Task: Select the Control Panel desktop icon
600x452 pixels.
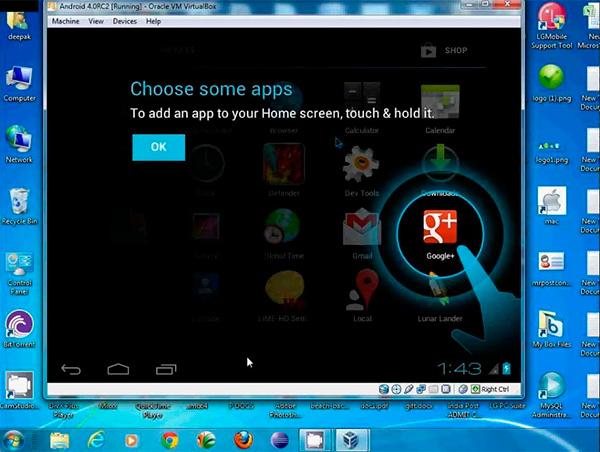Action: (x=19, y=274)
